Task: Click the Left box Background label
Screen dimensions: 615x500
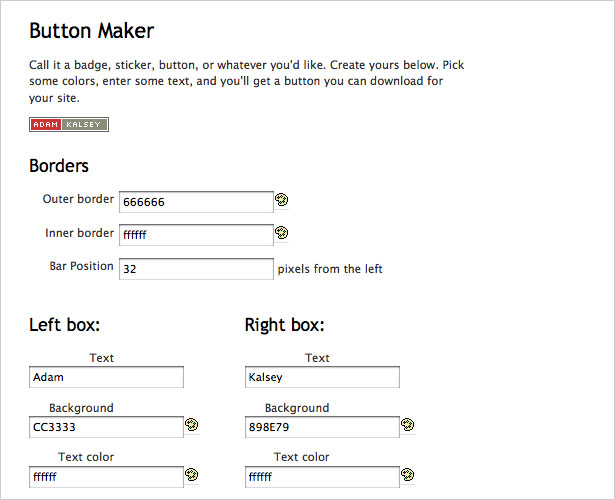Action: (81, 408)
